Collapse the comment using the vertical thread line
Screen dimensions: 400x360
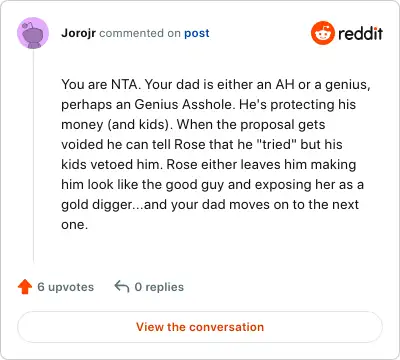tap(33, 156)
